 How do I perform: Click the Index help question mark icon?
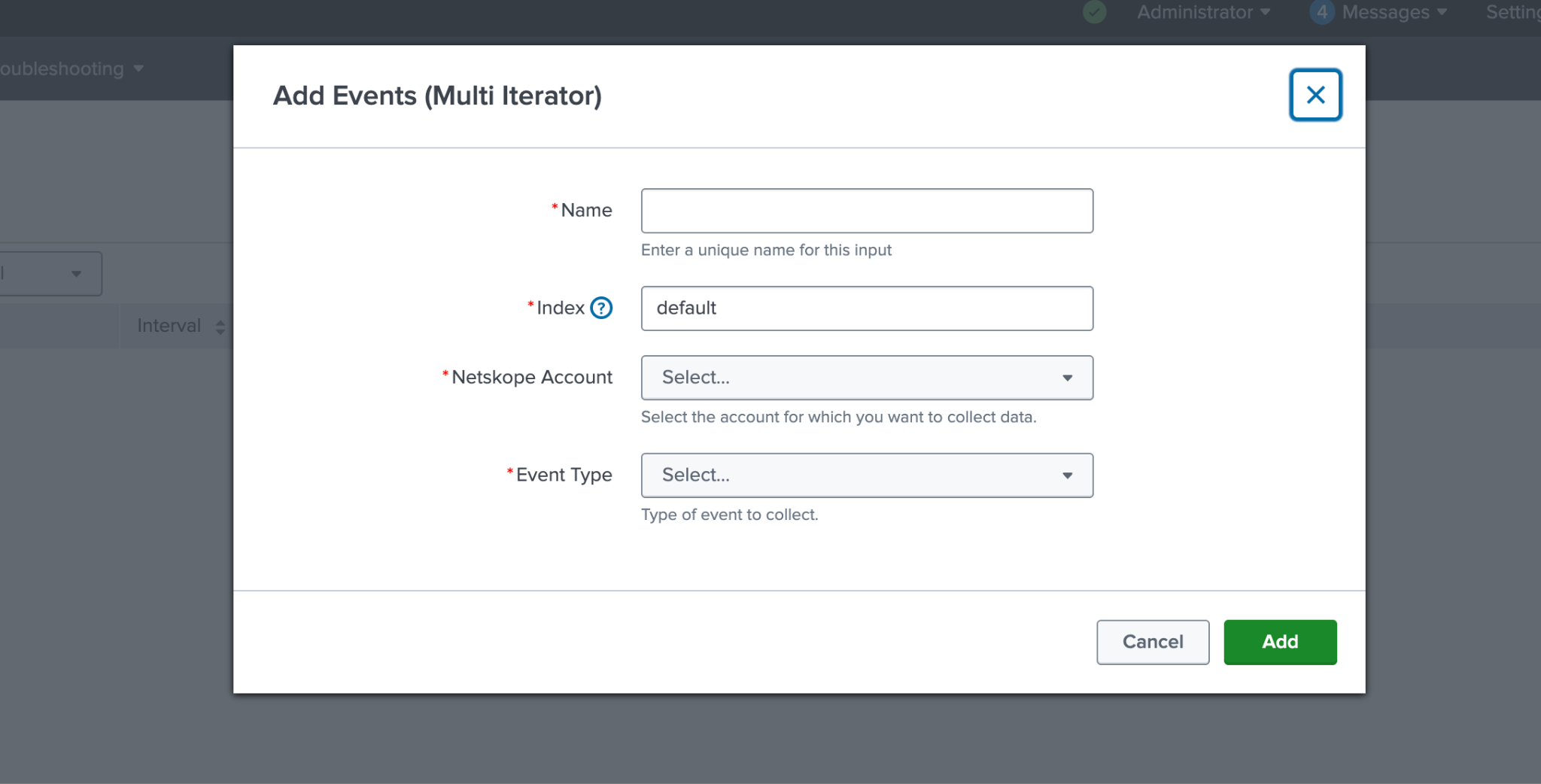tap(601, 308)
